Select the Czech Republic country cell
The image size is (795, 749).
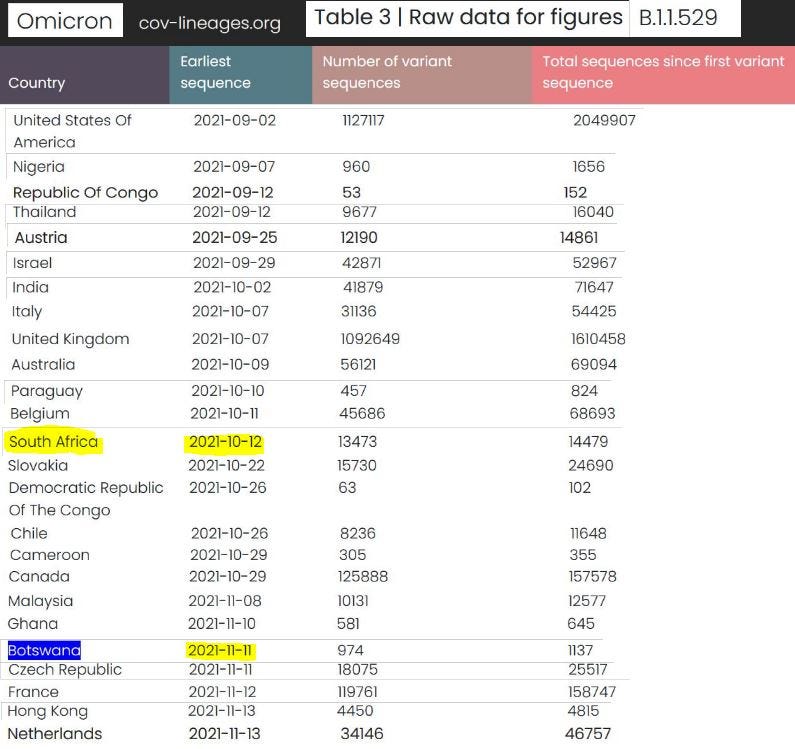coord(65,670)
